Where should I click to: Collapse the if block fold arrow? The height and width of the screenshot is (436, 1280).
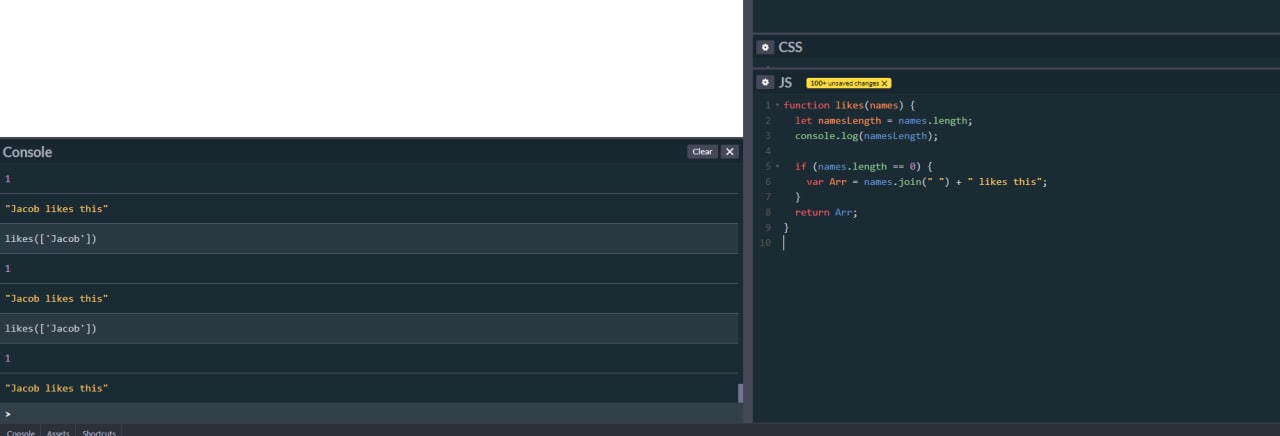777,166
